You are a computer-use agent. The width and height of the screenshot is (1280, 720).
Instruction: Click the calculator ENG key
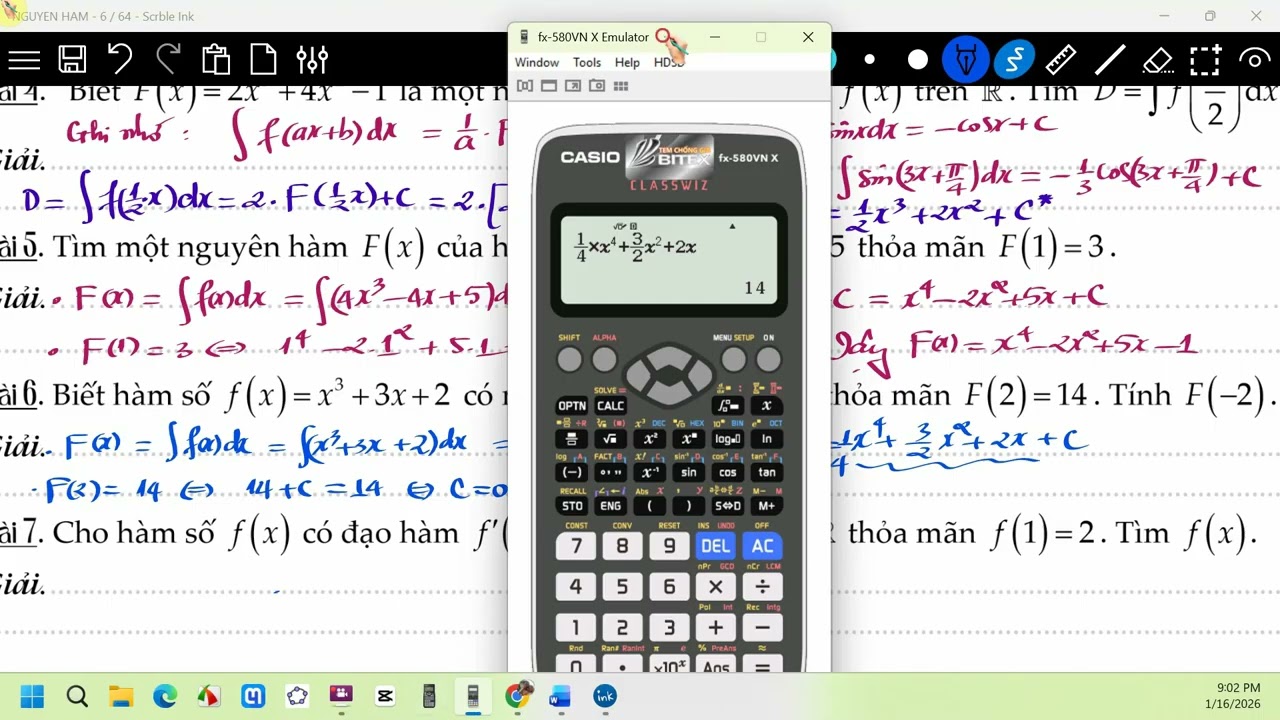point(610,505)
